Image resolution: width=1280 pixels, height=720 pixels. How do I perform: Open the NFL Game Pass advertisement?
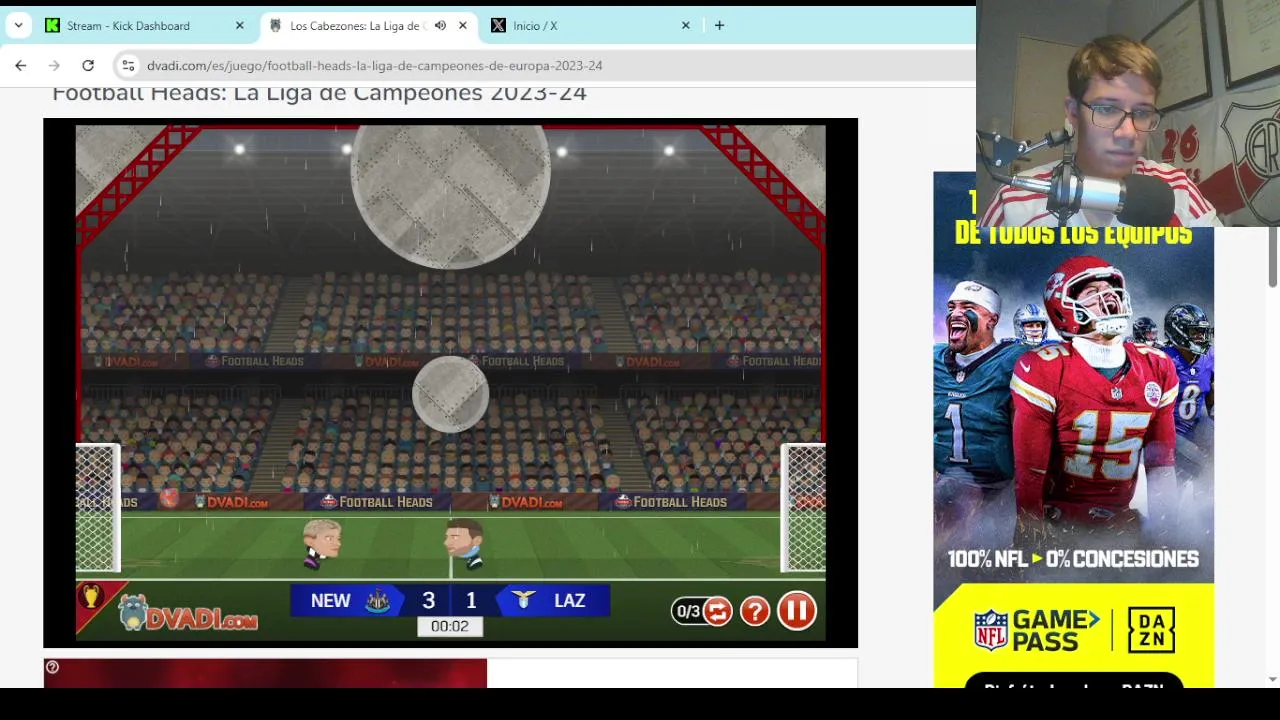point(1073,430)
